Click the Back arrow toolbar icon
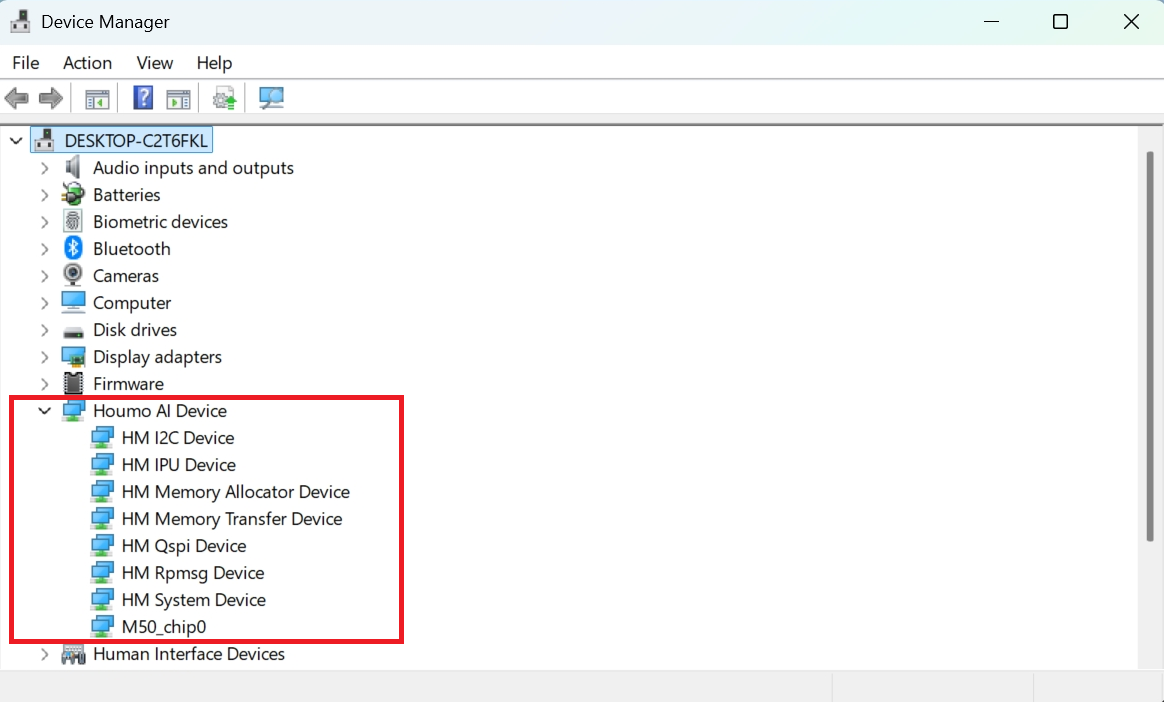Viewport: 1164px width, 702px height. click(16, 98)
